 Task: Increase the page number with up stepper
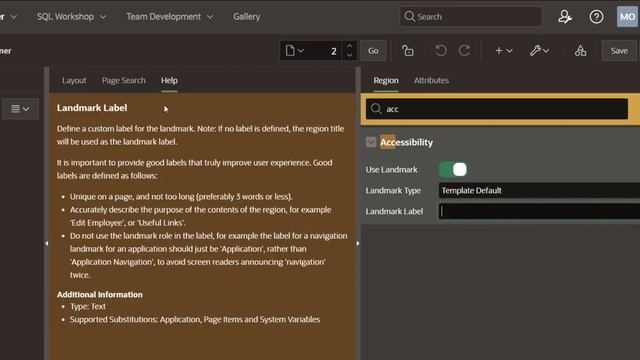tap(349, 46)
